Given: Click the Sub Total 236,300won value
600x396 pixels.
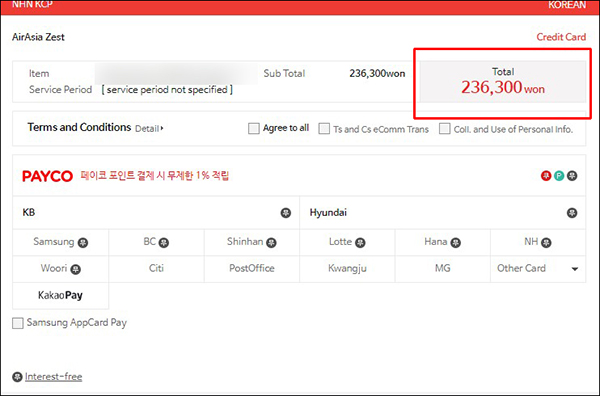Looking at the screenshot, I should [377, 73].
